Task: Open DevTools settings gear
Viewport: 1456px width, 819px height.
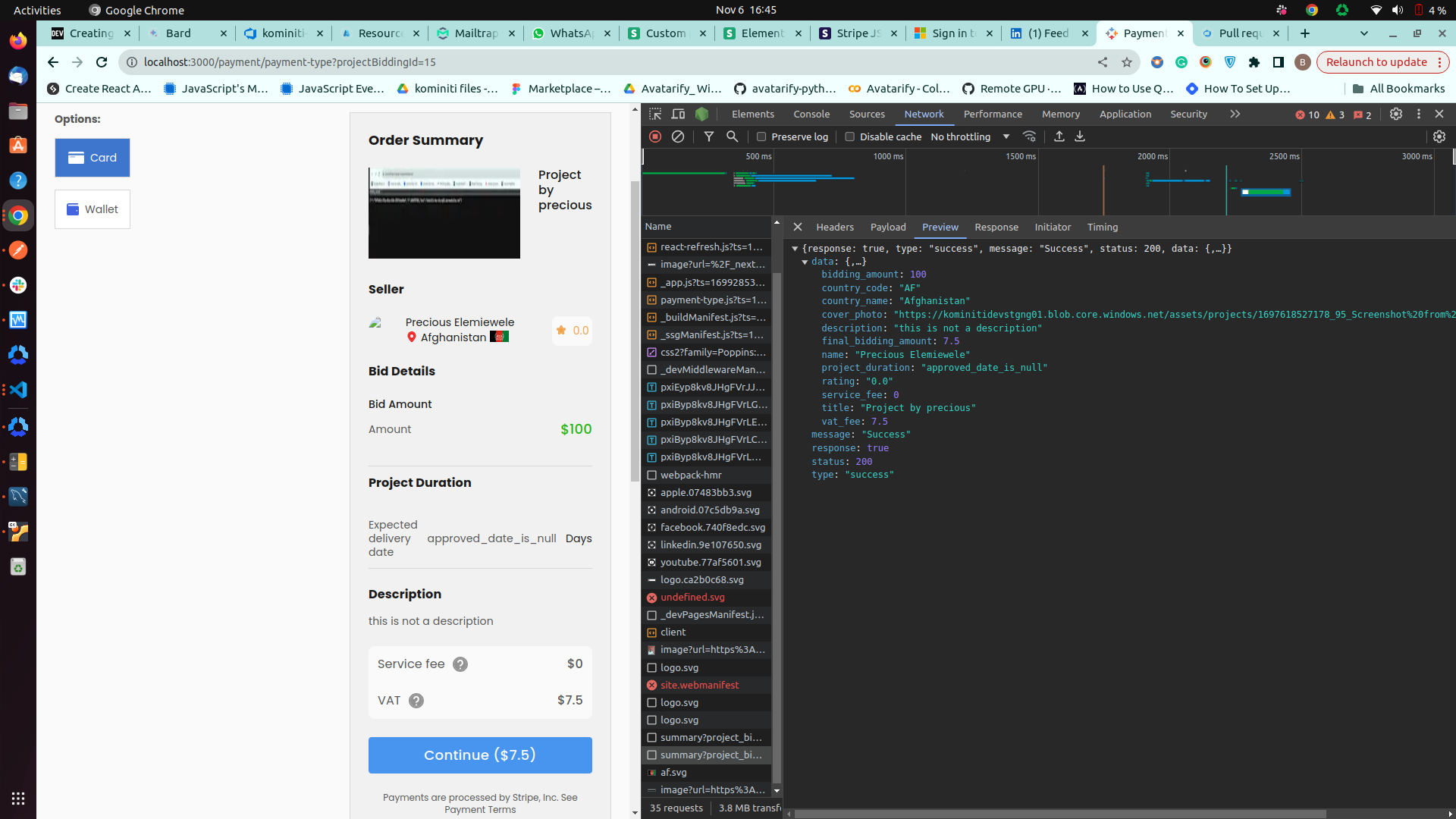Action: tap(1395, 114)
